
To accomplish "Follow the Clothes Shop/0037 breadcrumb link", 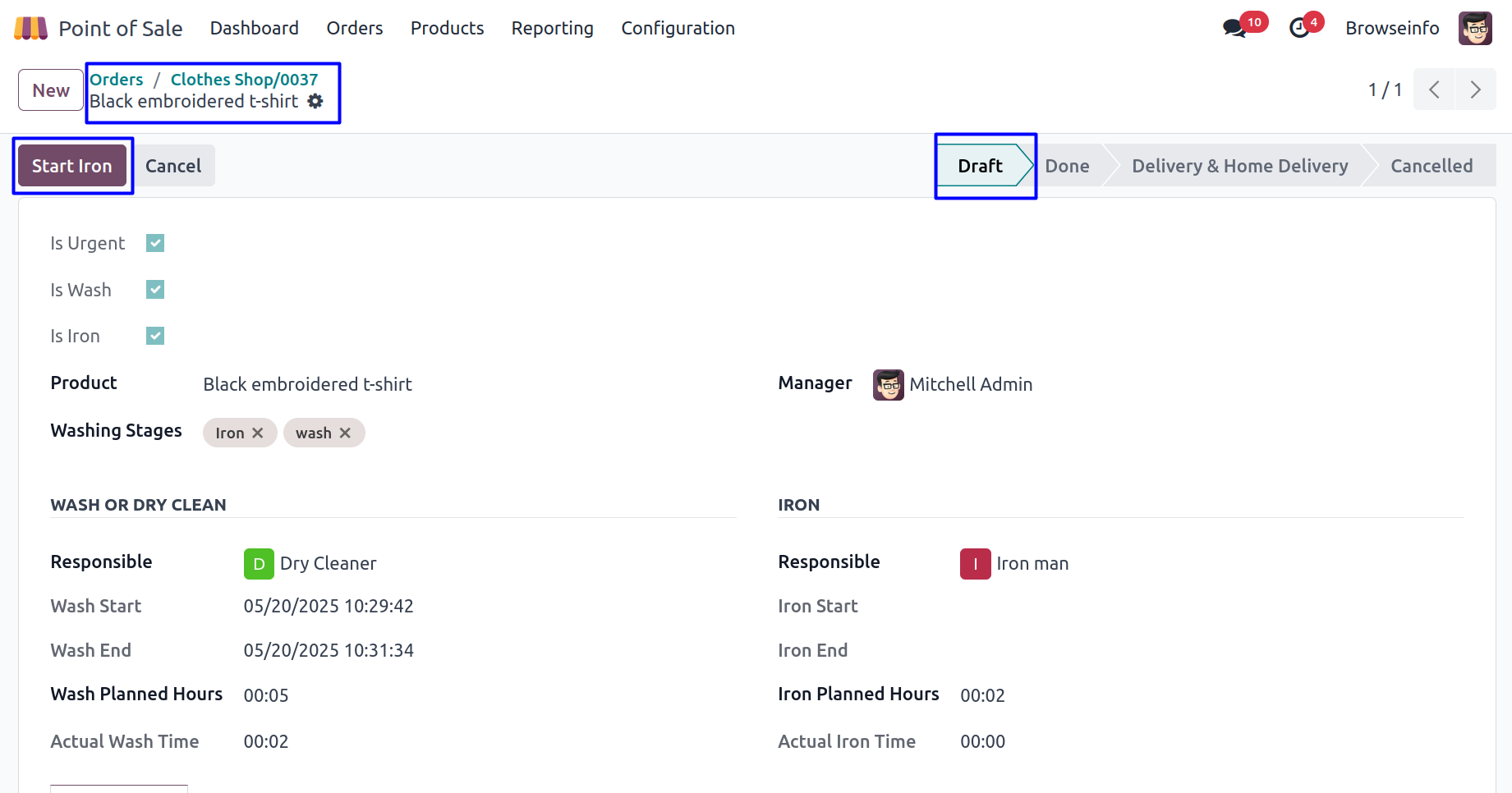I will click(244, 80).
